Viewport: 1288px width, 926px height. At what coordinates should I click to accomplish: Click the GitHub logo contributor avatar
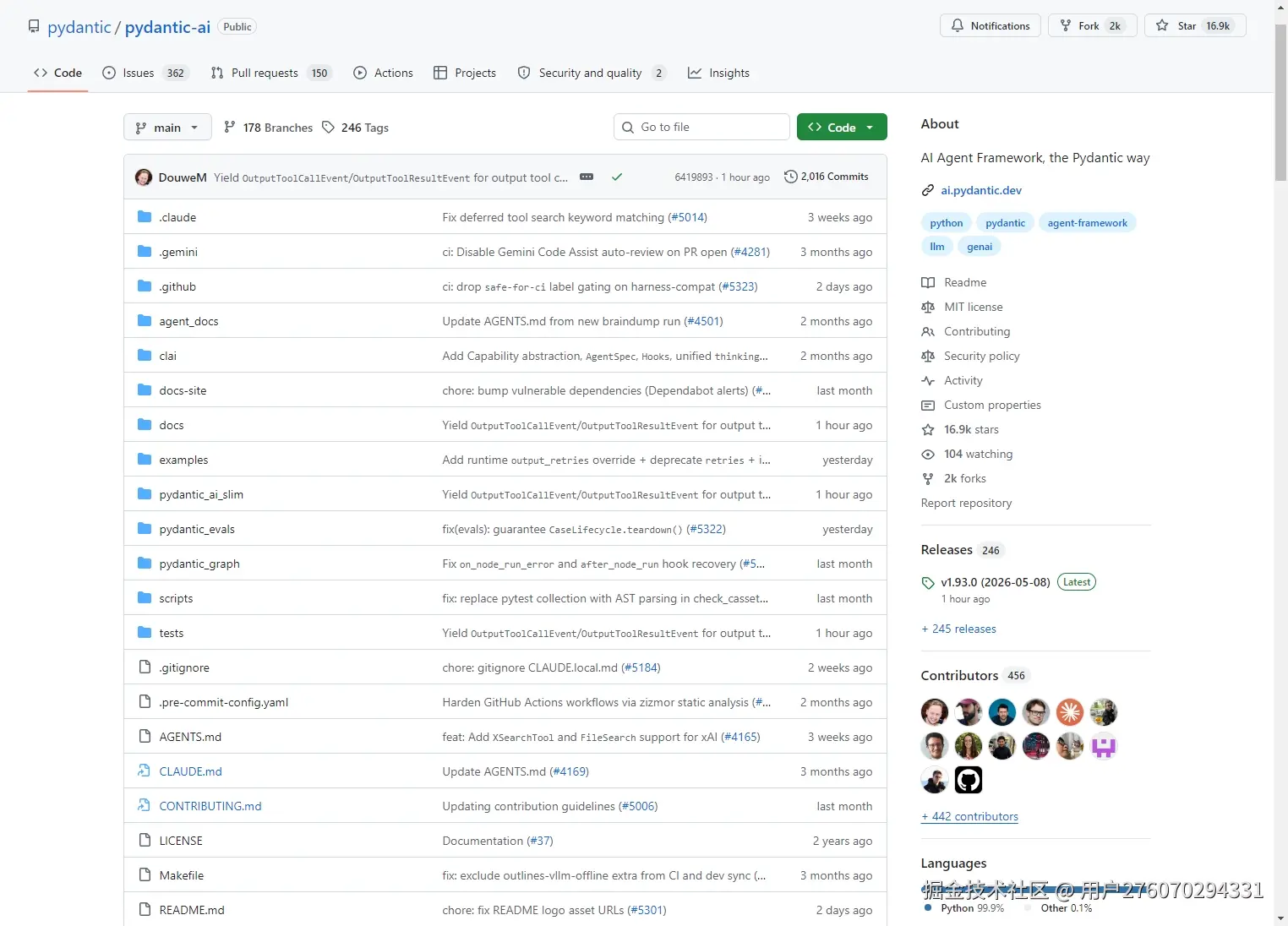pos(969,780)
